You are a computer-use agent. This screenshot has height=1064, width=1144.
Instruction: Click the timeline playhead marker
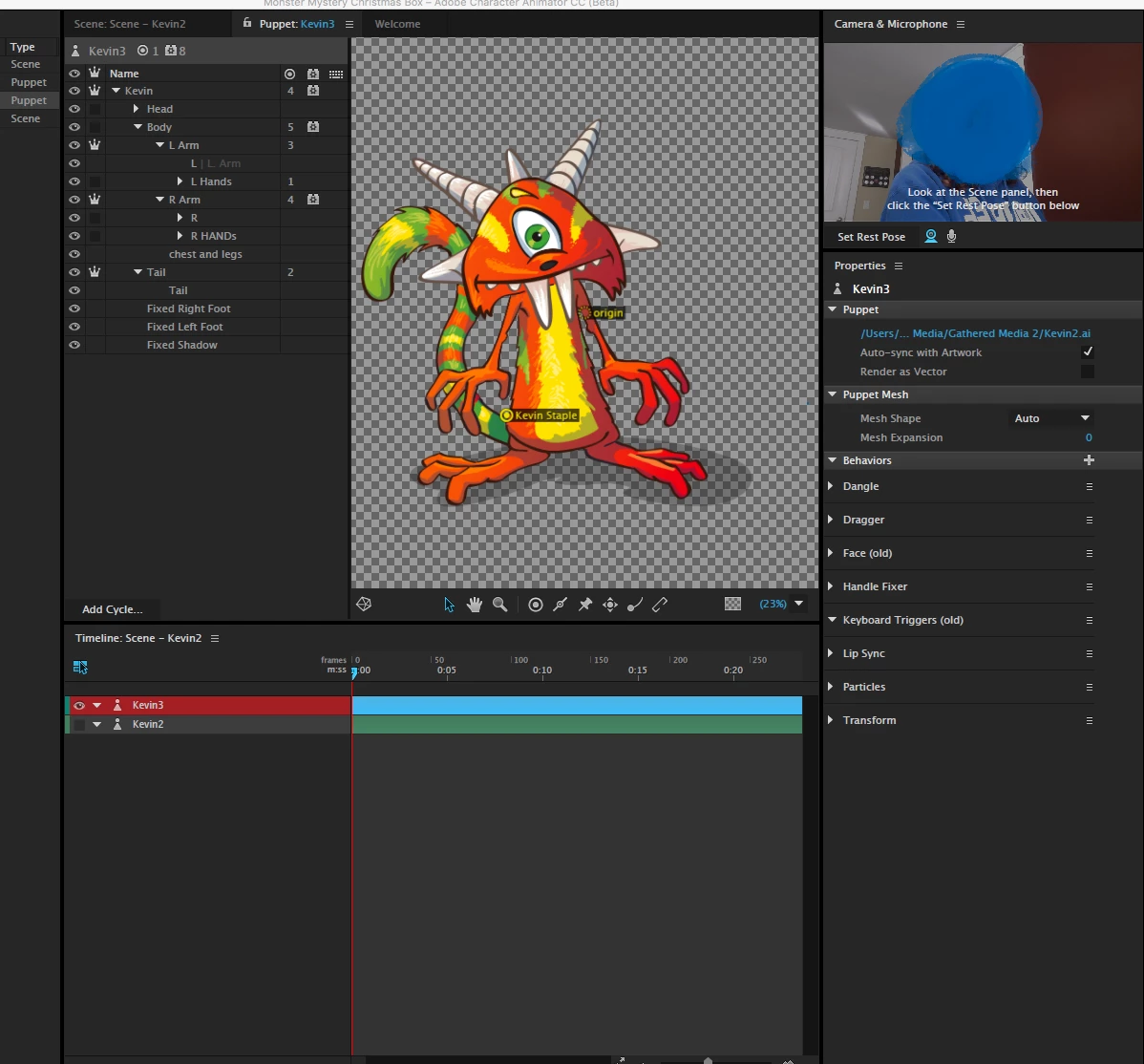click(x=354, y=672)
